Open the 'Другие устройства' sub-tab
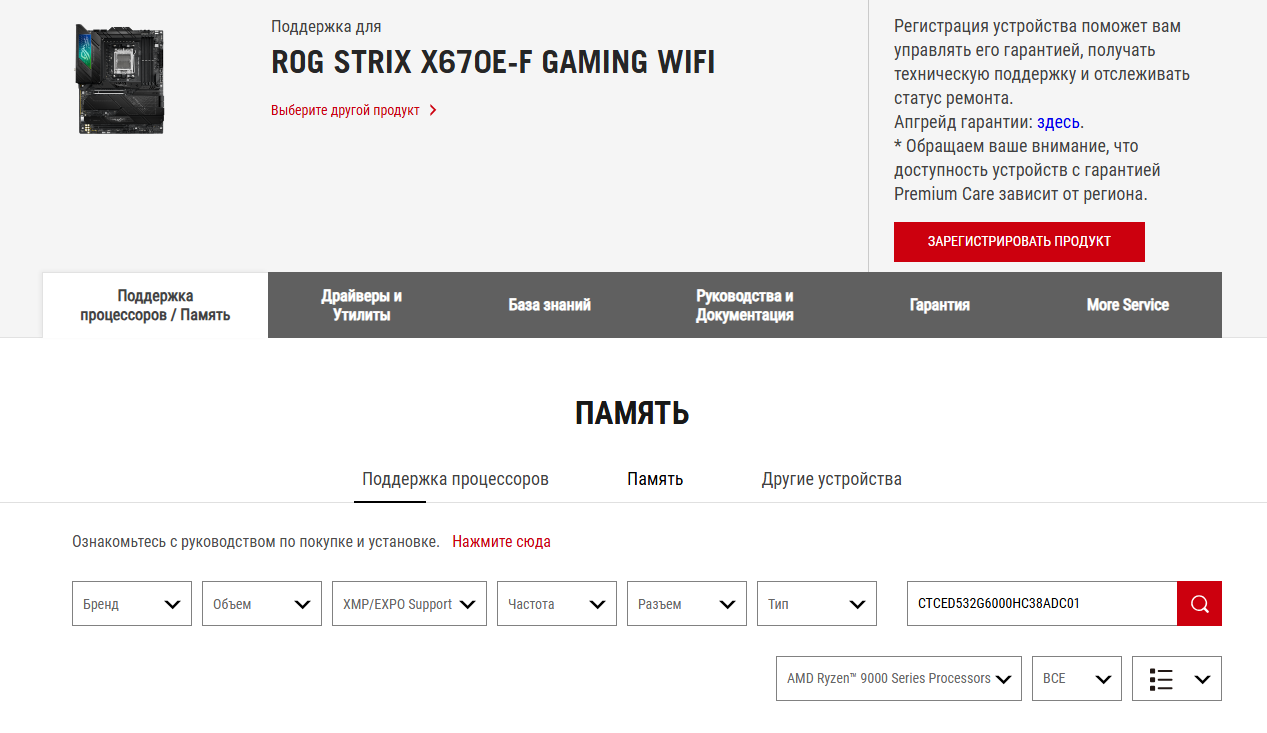This screenshot has width=1267, height=733. [832, 479]
